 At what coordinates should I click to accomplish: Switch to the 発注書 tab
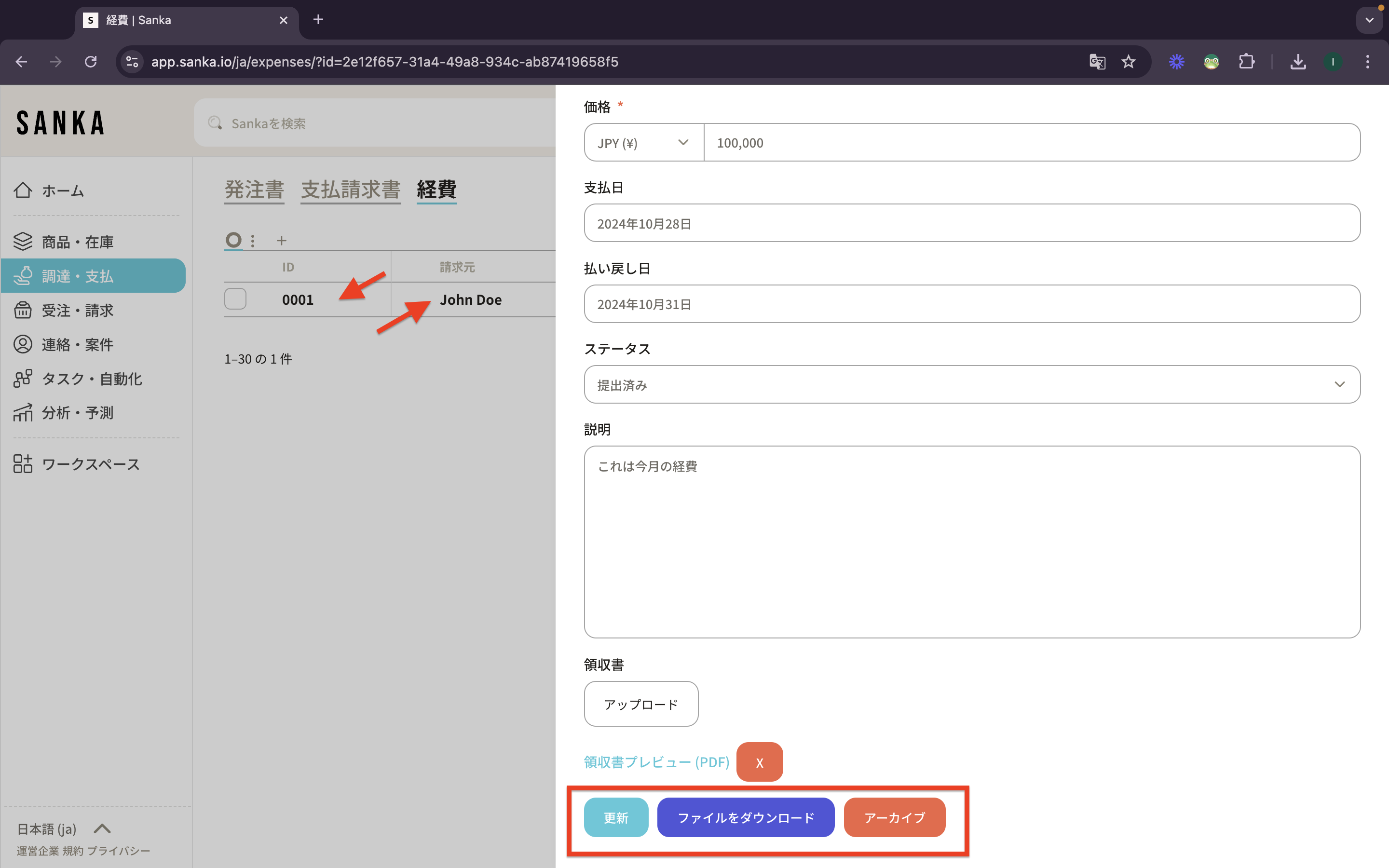click(254, 190)
